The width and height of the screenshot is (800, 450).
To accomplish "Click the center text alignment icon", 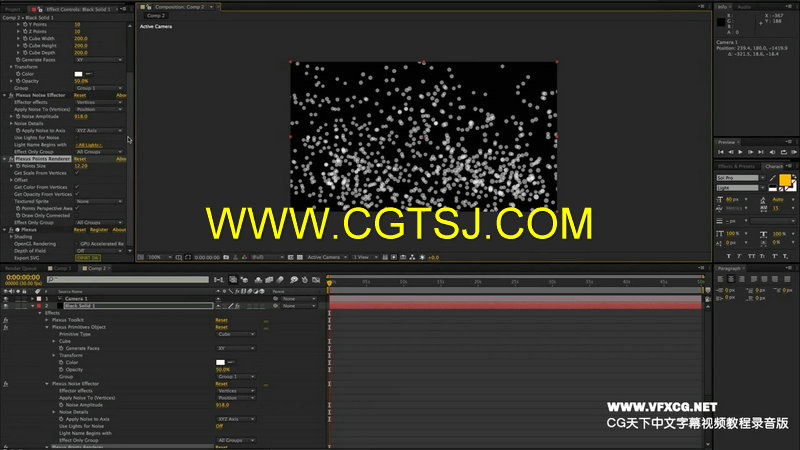I will coord(731,279).
